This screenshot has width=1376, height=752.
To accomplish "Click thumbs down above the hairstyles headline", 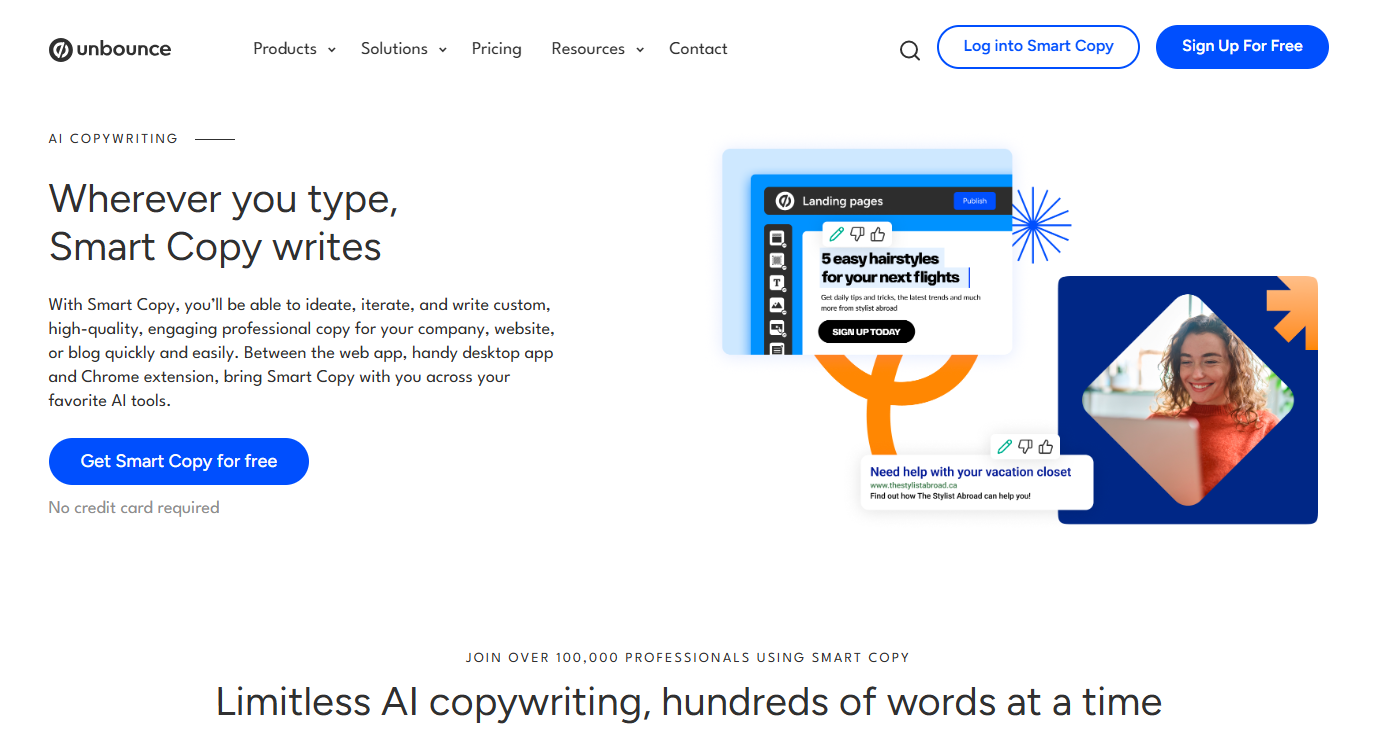I will (x=857, y=234).
